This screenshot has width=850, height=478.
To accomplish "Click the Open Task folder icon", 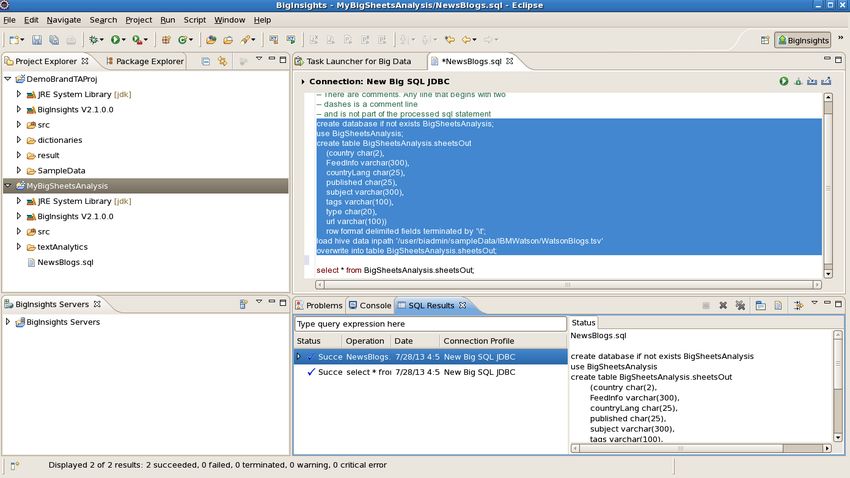I will pos(228,40).
